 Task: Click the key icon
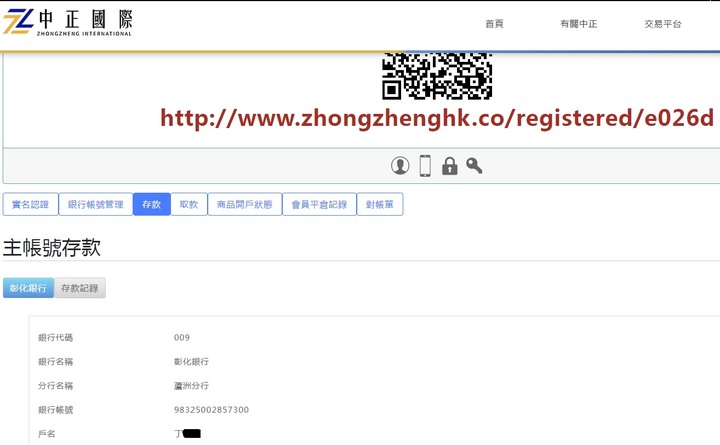tap(474, 165)
